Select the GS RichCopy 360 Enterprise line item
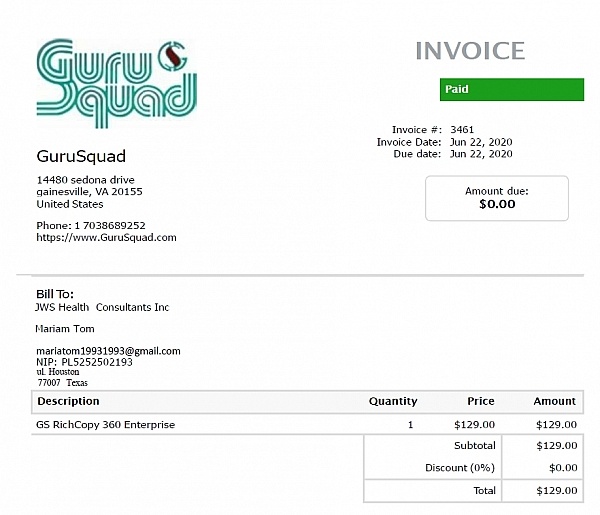The height and width of the screenshot is (515, 600). click(x=106, y=425)
